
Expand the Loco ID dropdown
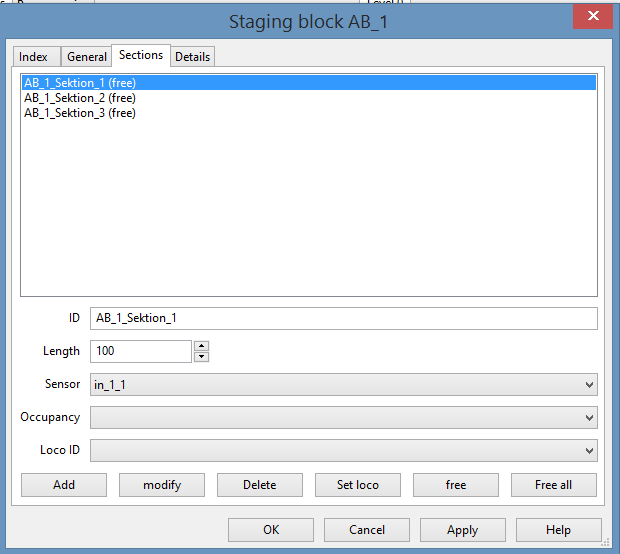point(343,450)
